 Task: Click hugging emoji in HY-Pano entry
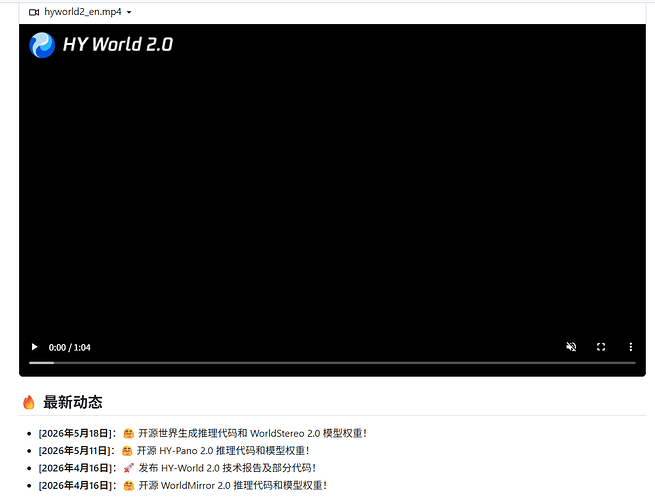click(127, 451)
